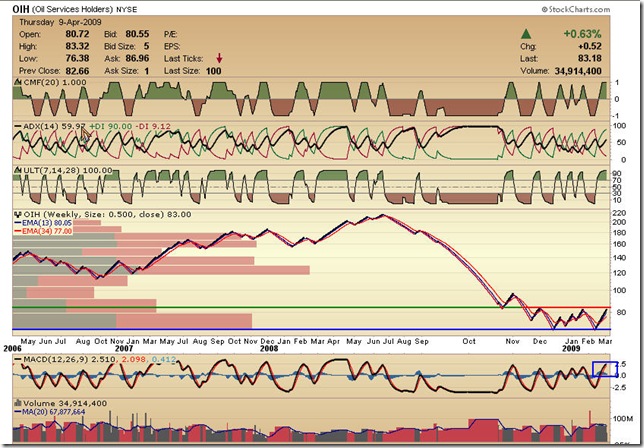Click the Bid value 80.55
This screenshot has height=448, width=644.
[x=137, y=34]
